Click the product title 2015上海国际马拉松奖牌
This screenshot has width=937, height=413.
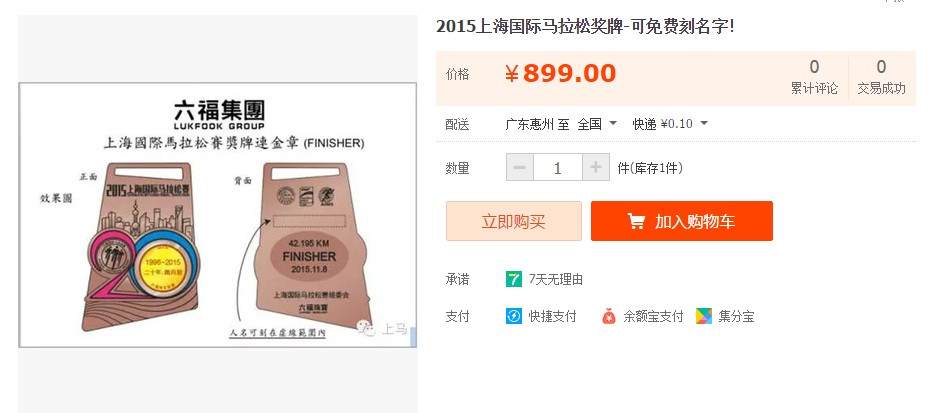(585, 27)
